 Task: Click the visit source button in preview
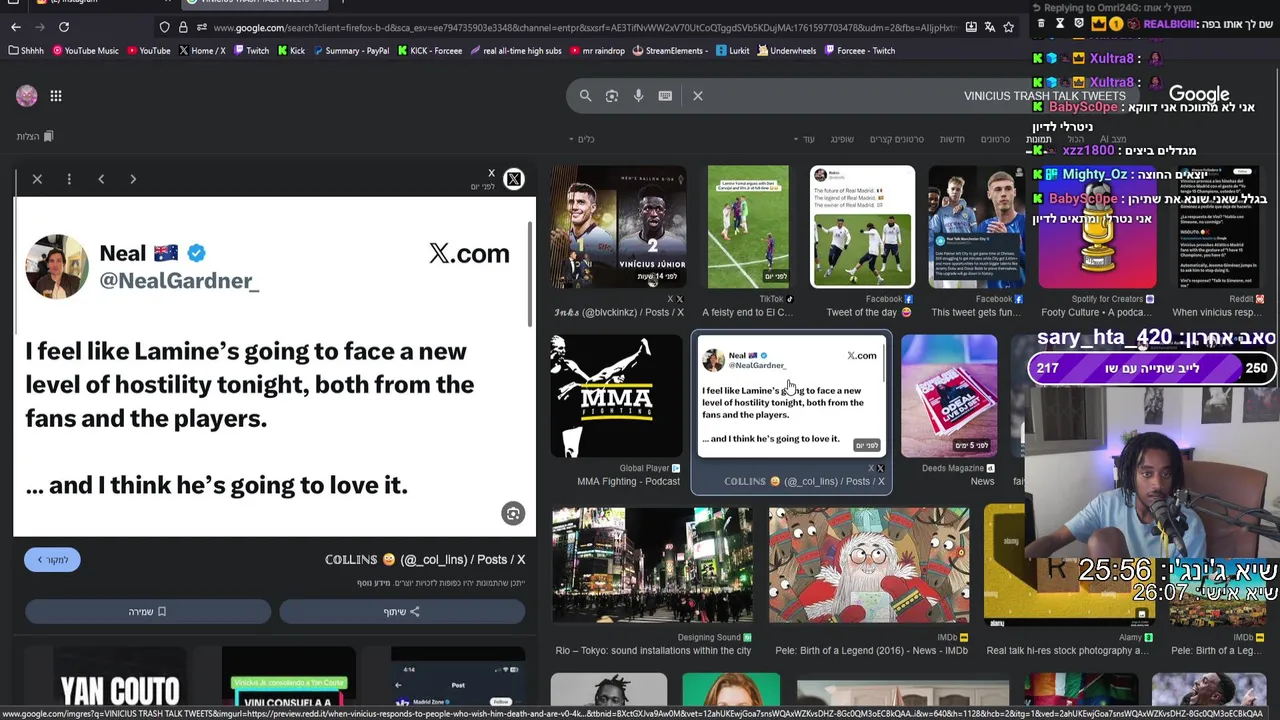[53, 560]
